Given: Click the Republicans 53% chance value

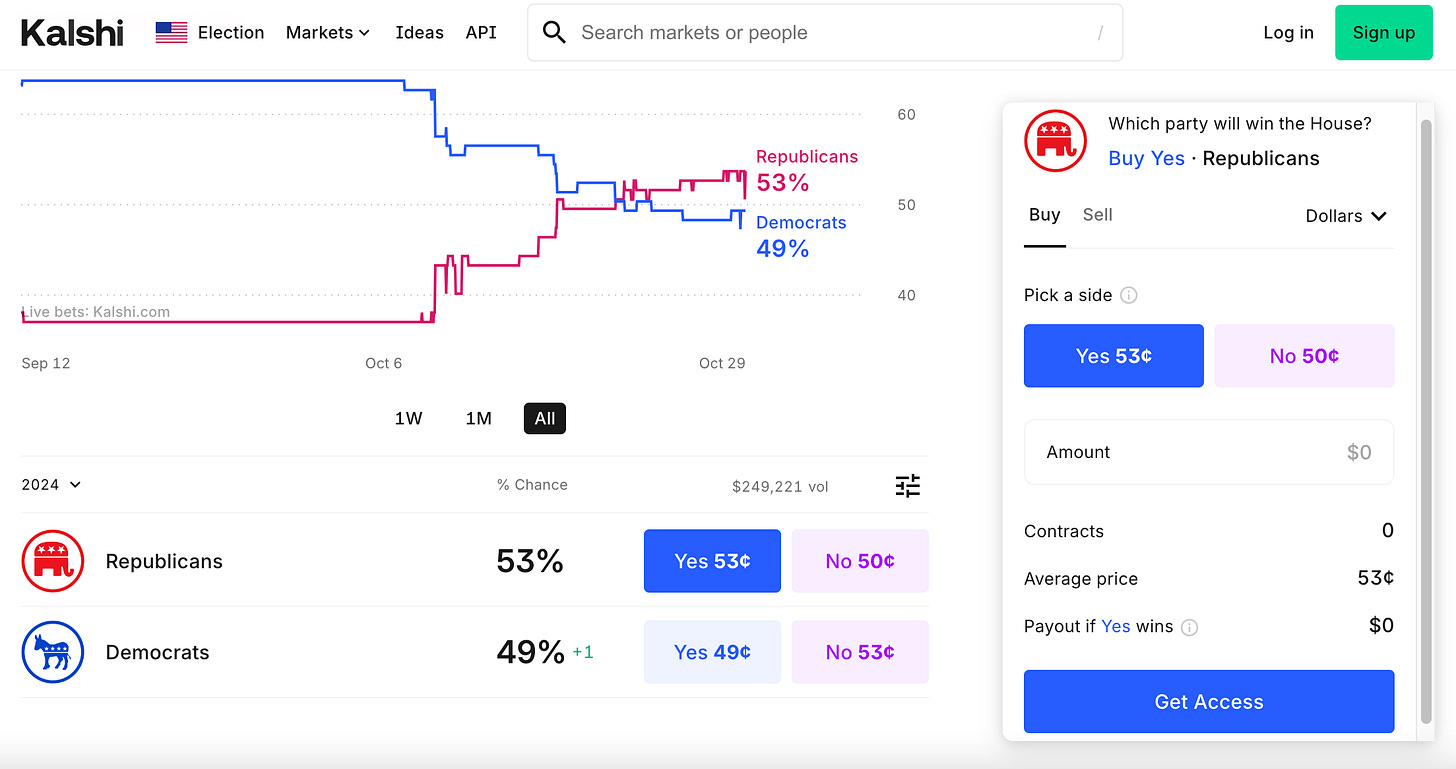Looking at the screenshot, I should click(530, 561).
